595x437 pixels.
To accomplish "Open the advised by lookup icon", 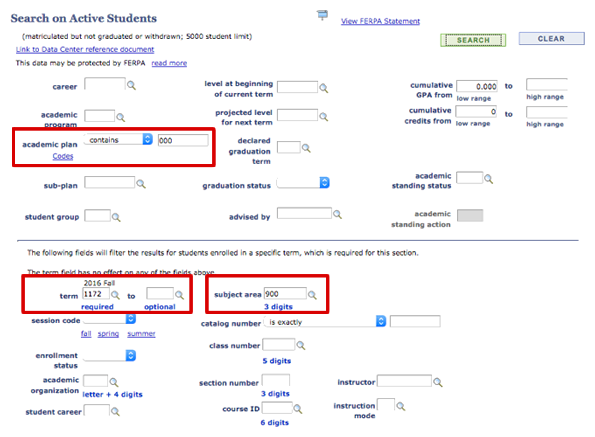I will (x=337, y=215).
